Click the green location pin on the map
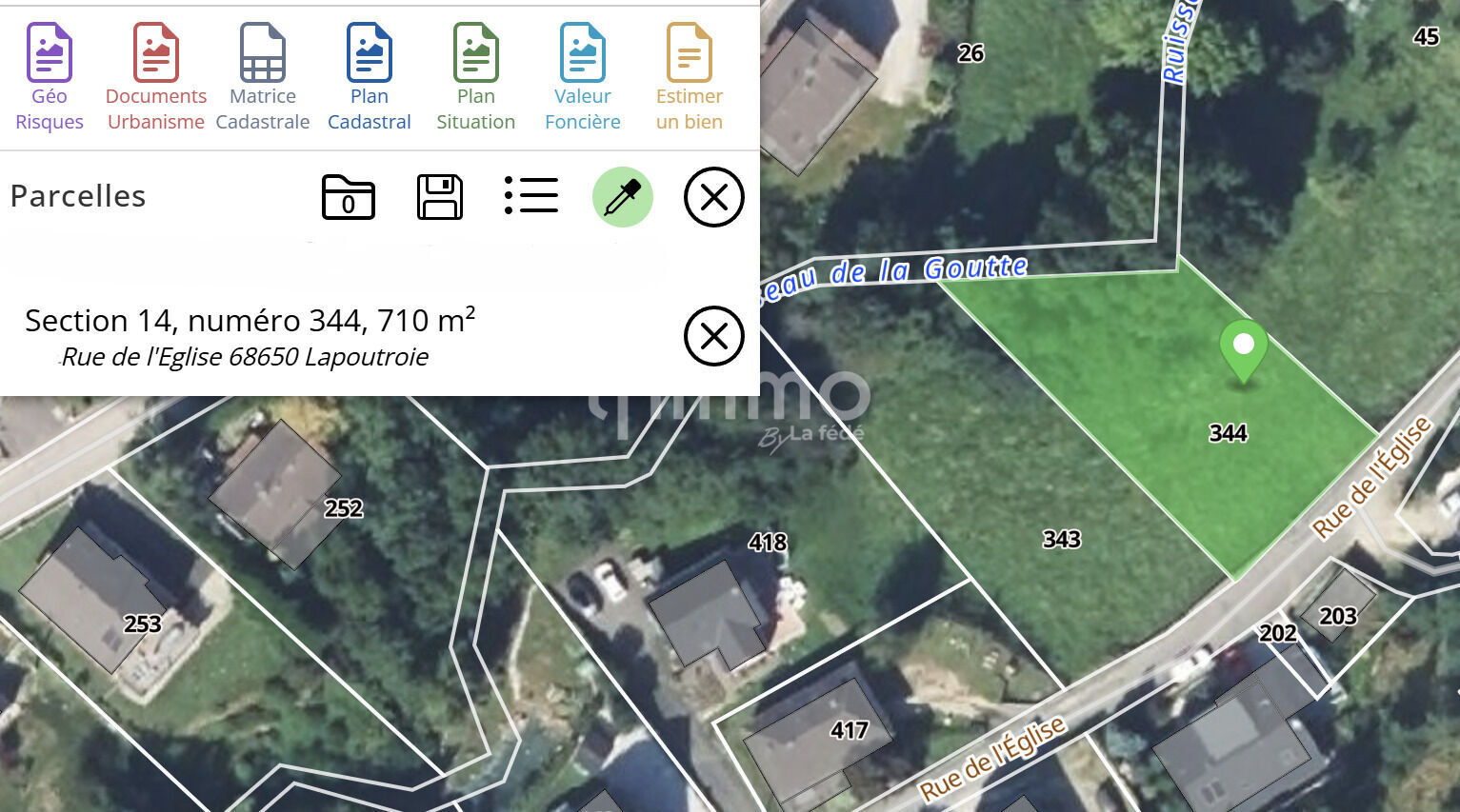The image size is (1460, 812). pyautogui.click(x=1243, y=347)
